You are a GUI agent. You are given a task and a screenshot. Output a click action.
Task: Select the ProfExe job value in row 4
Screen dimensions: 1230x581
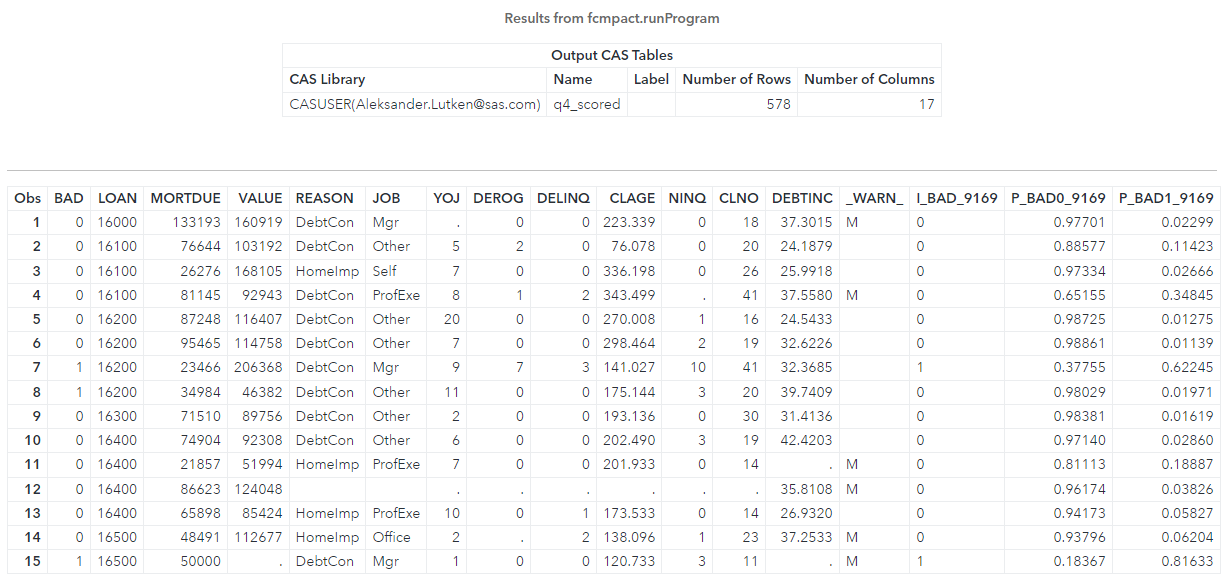click(392, 294)
